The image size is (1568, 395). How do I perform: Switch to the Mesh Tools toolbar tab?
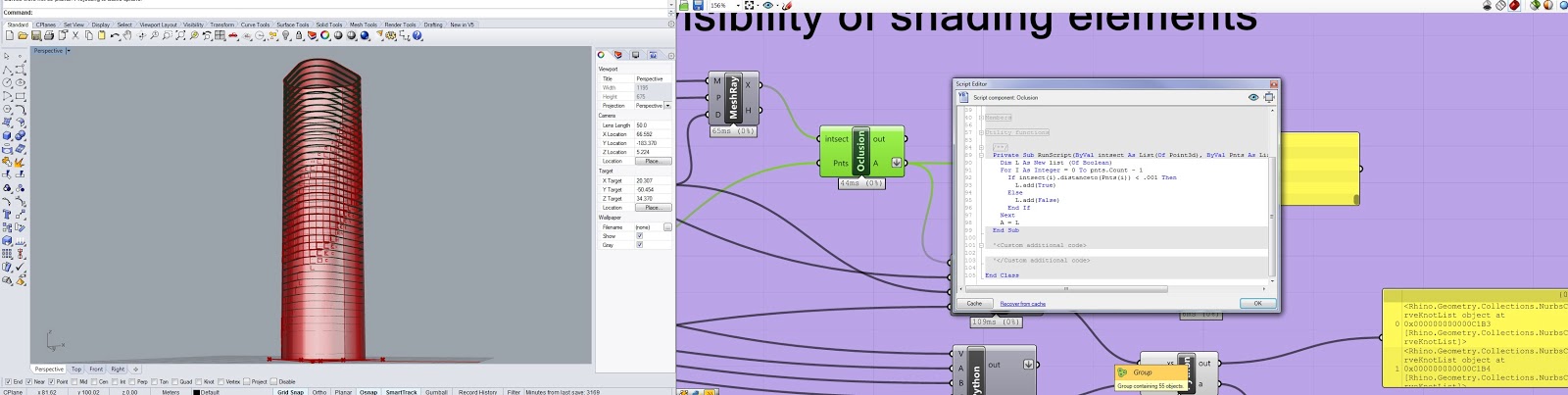(363, 25)
